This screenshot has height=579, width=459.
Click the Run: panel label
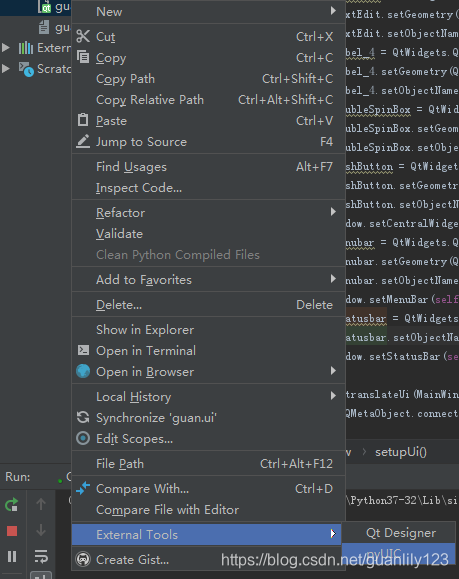pos(18,477)
